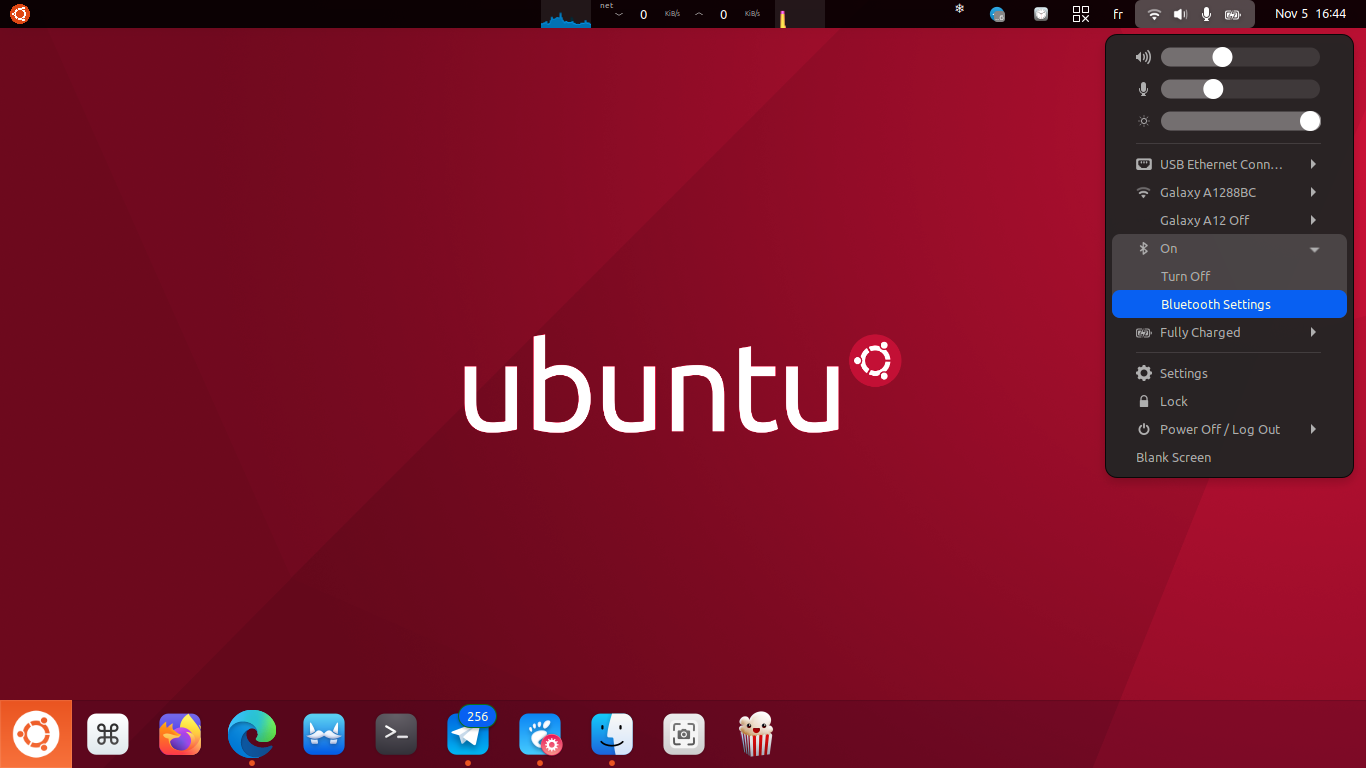
Task: Click the snowflake indicator in the top bar
Action: click(959, 10)
